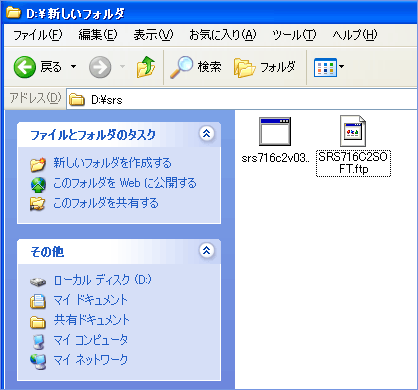The height and width of the screenshot is (390, 418).
Task: Click the Views icon in the toolbar
Action: coord(325,67)
